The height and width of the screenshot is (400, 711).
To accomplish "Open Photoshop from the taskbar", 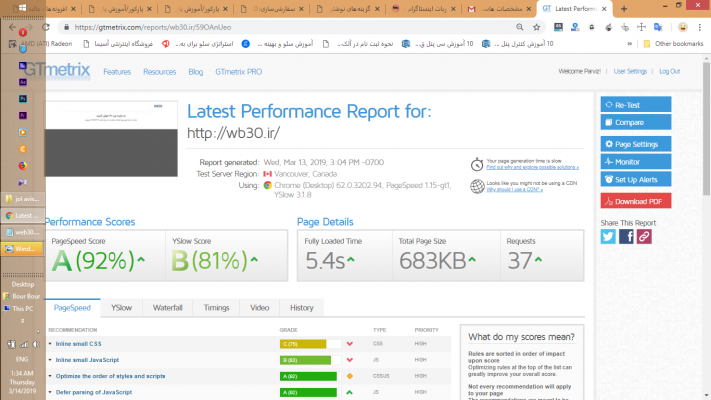I will [x=23, y=99].
